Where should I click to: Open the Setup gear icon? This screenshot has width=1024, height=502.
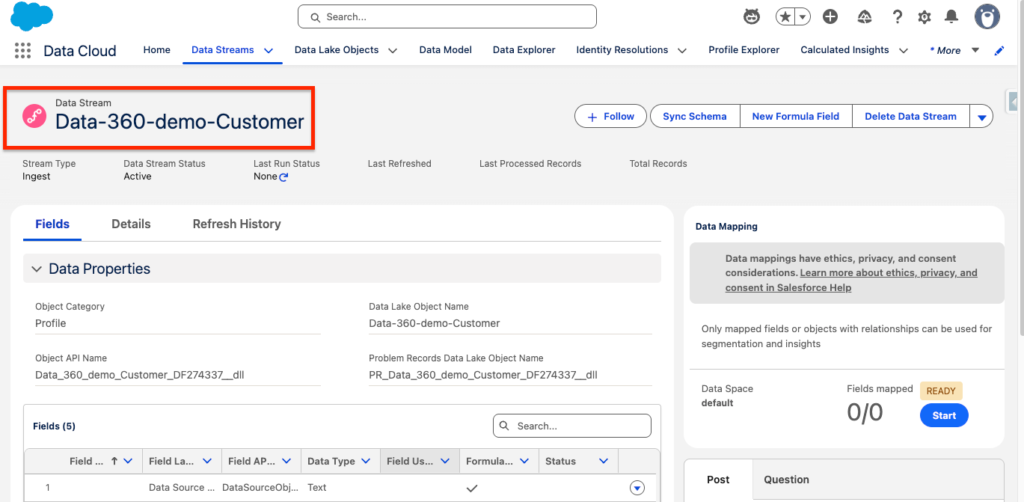click(924, 17)
